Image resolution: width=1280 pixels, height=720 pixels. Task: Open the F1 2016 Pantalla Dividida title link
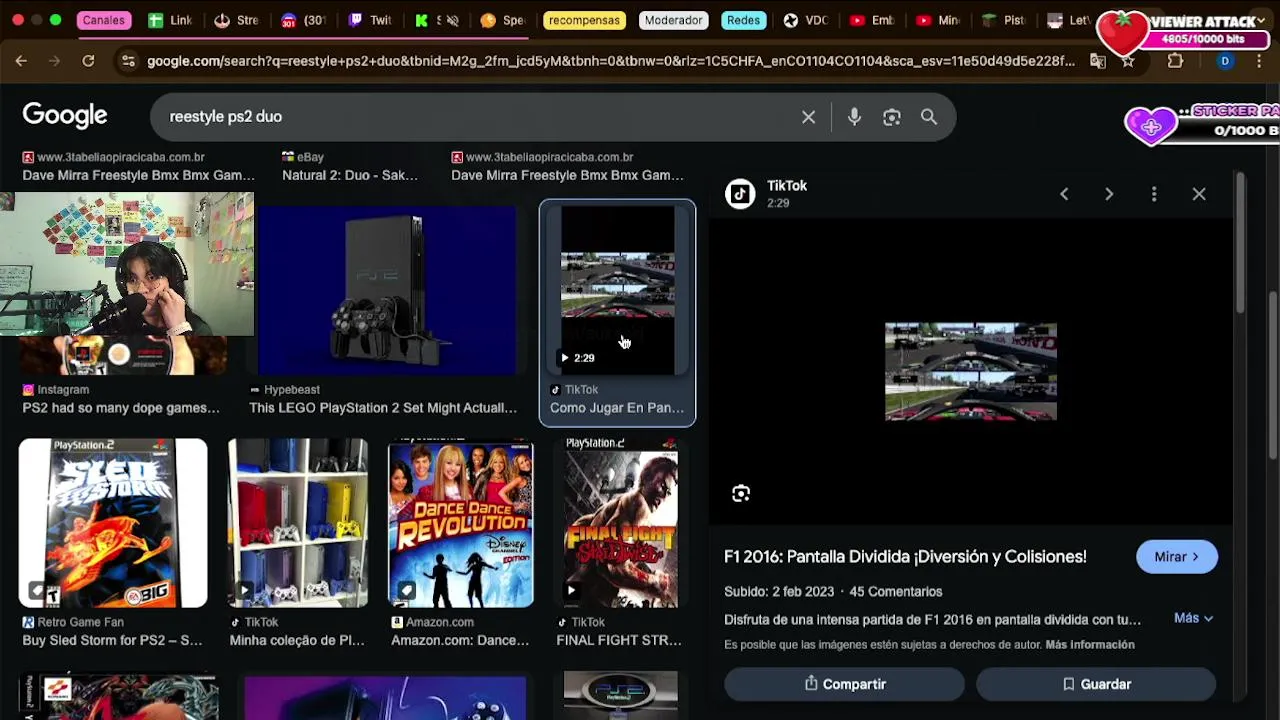pyautogui.click(x=905, y=557)
